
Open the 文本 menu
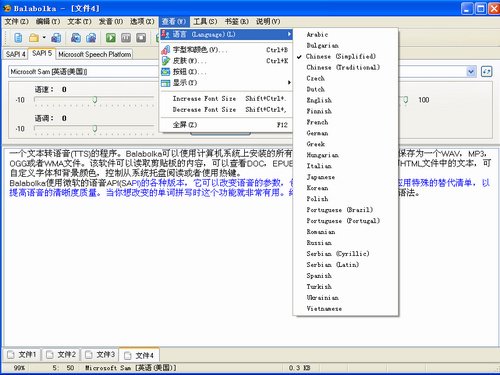(x=79, y=22)
